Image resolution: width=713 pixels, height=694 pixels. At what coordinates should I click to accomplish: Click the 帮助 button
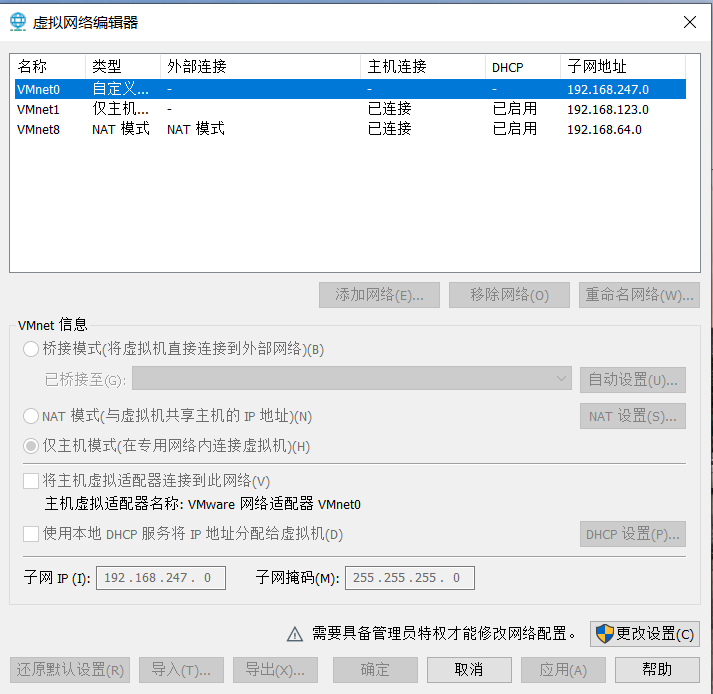point(658,670)
